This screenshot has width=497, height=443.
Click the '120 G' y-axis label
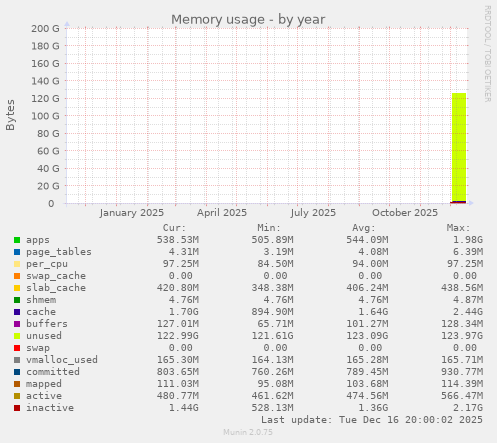45,99
